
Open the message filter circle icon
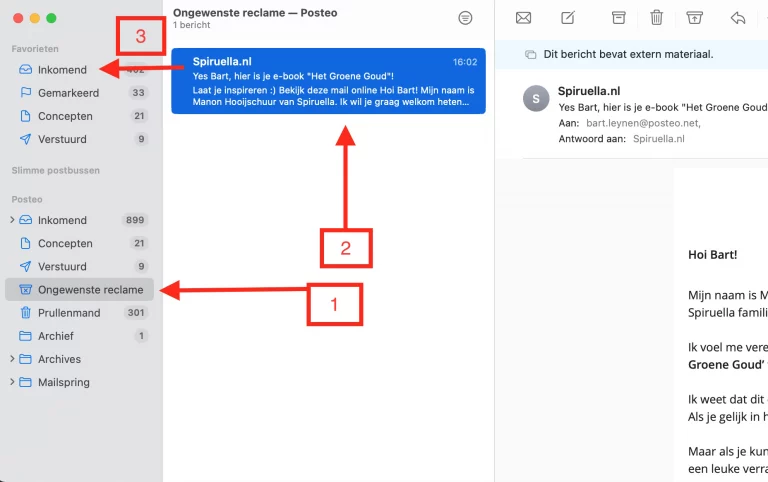pyautogui.click(x=465, y=18)
